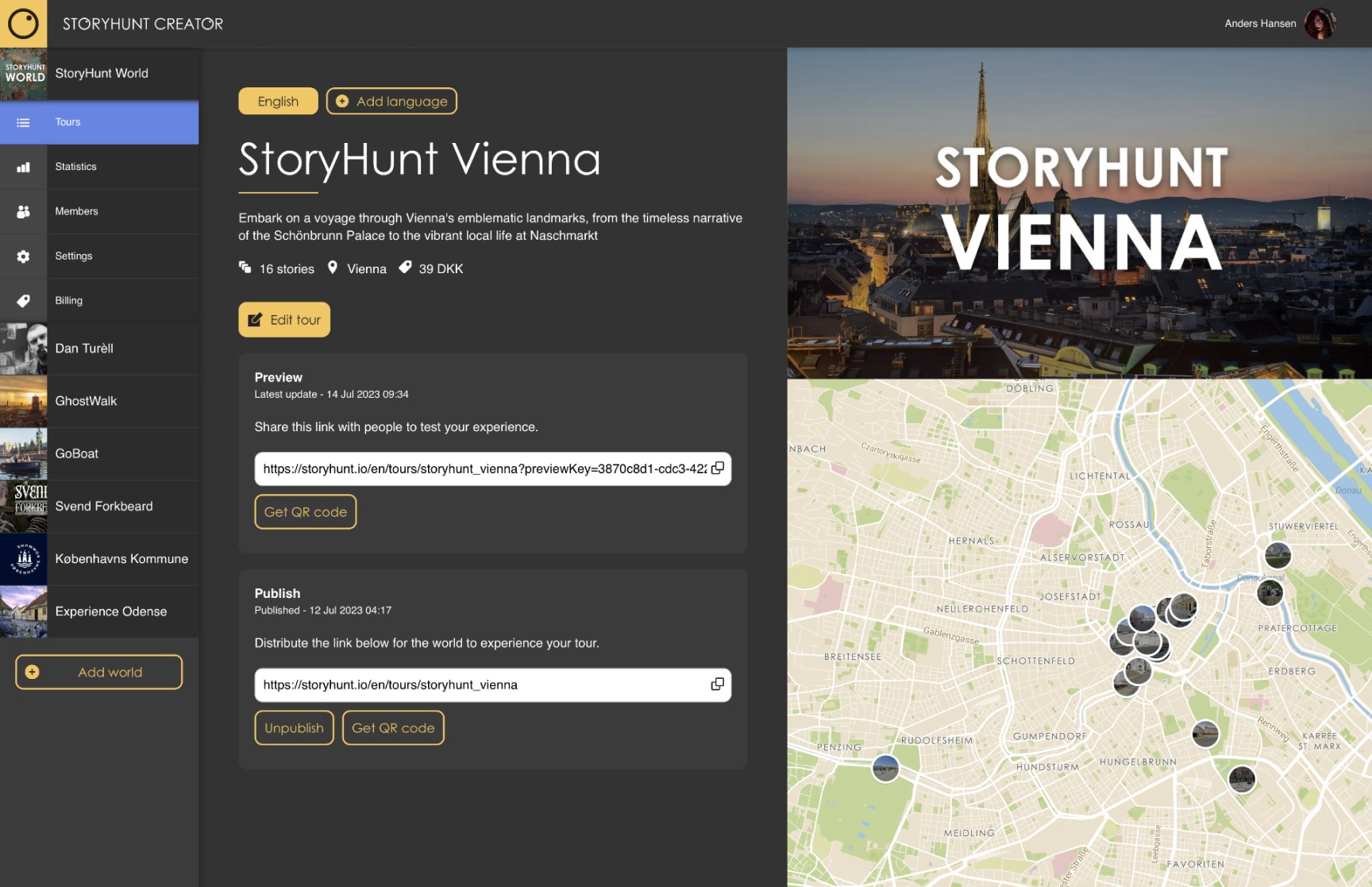Click the map marker near Stuwerviertel

[1278, 554]
